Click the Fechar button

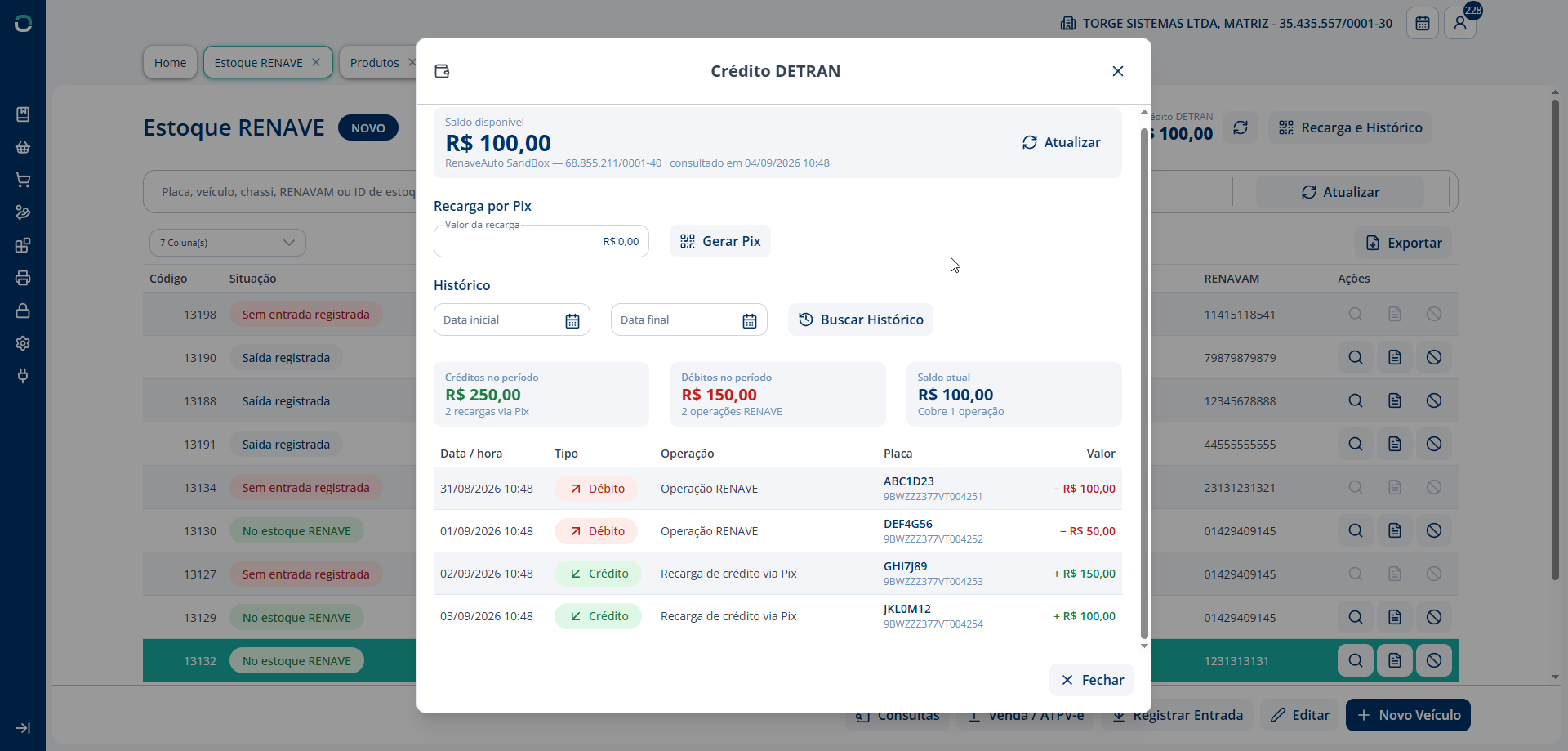click(x=1092, y=680)
